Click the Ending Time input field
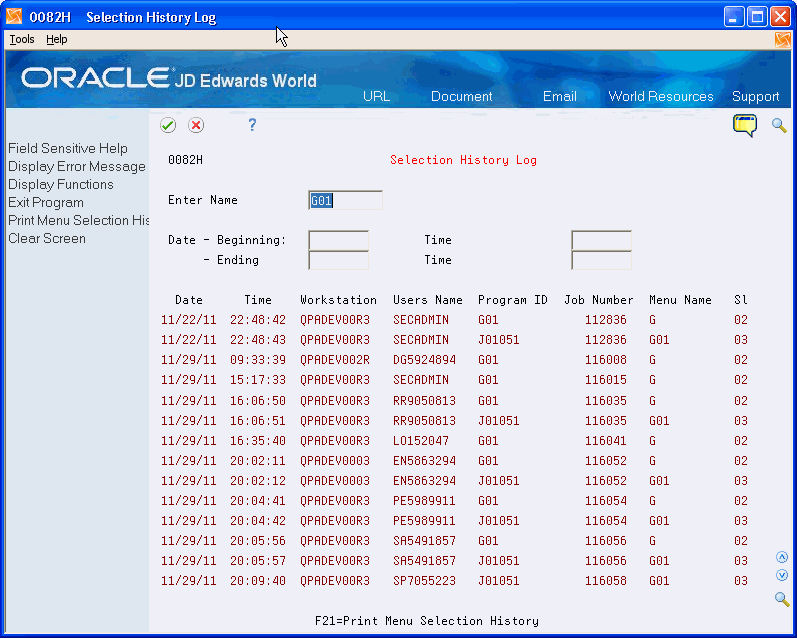797x638 pixels. [x=601, y=260]
